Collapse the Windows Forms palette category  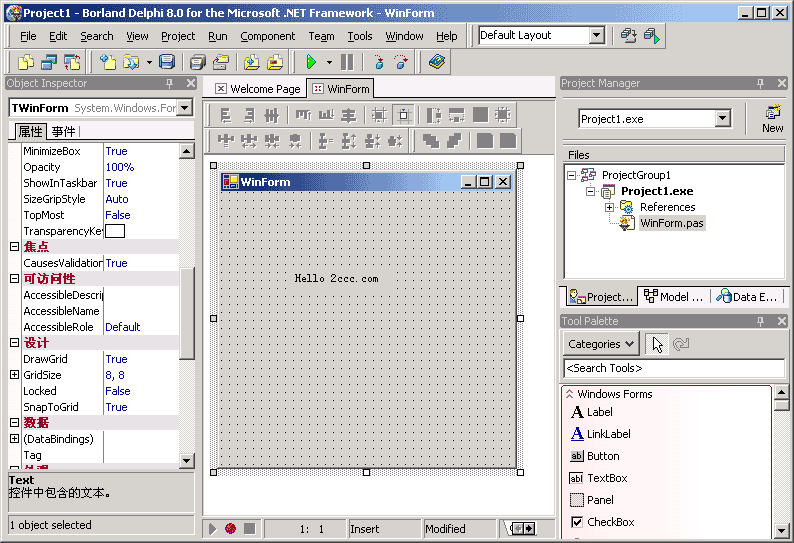(x=570, y=394)
